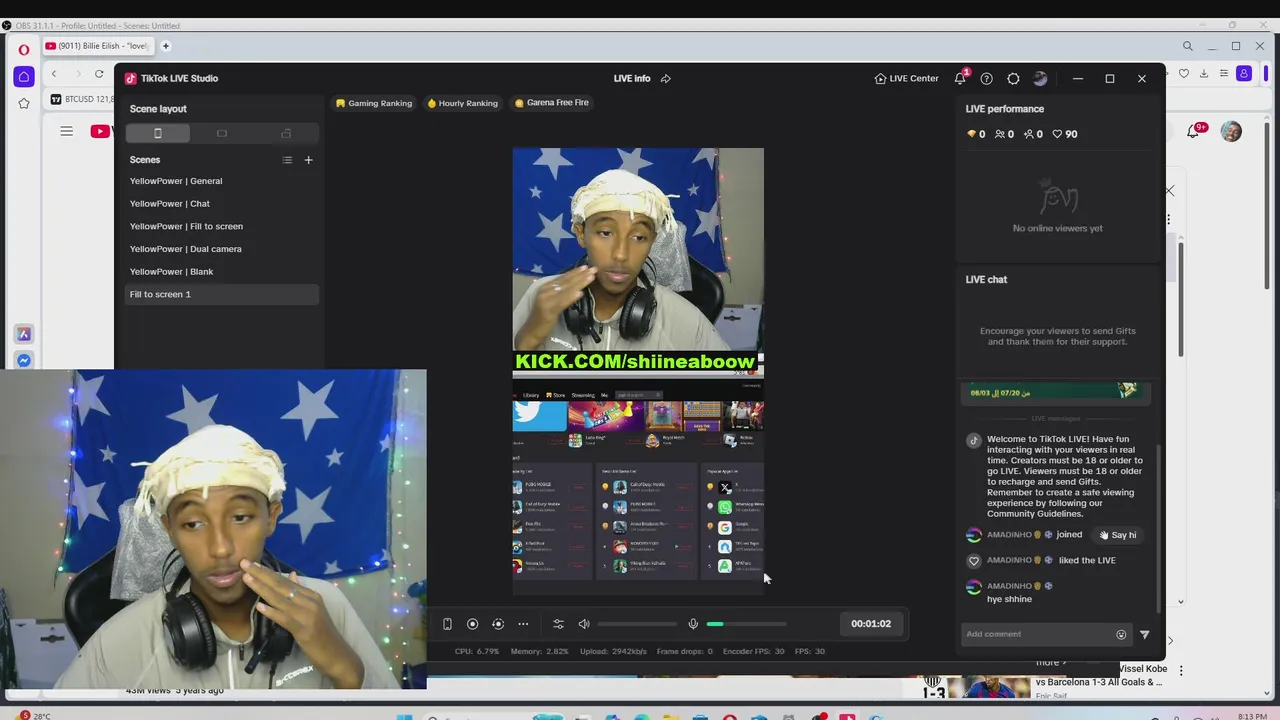This screenshot has height=720, width=1280.
Task: Open LIVE Center
Action: (x=906, y=78)
